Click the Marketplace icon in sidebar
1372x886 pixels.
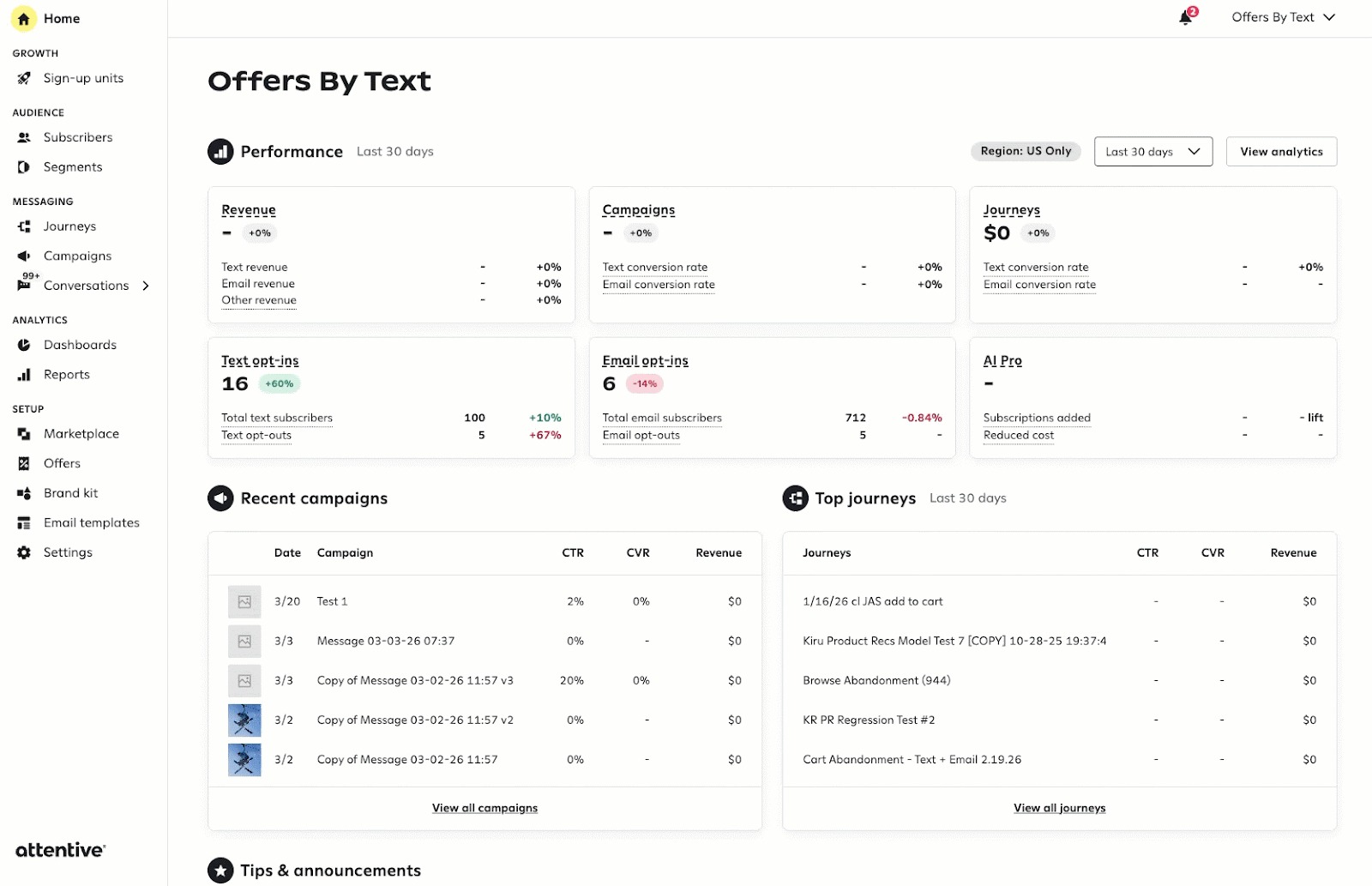tap(24, 434)
